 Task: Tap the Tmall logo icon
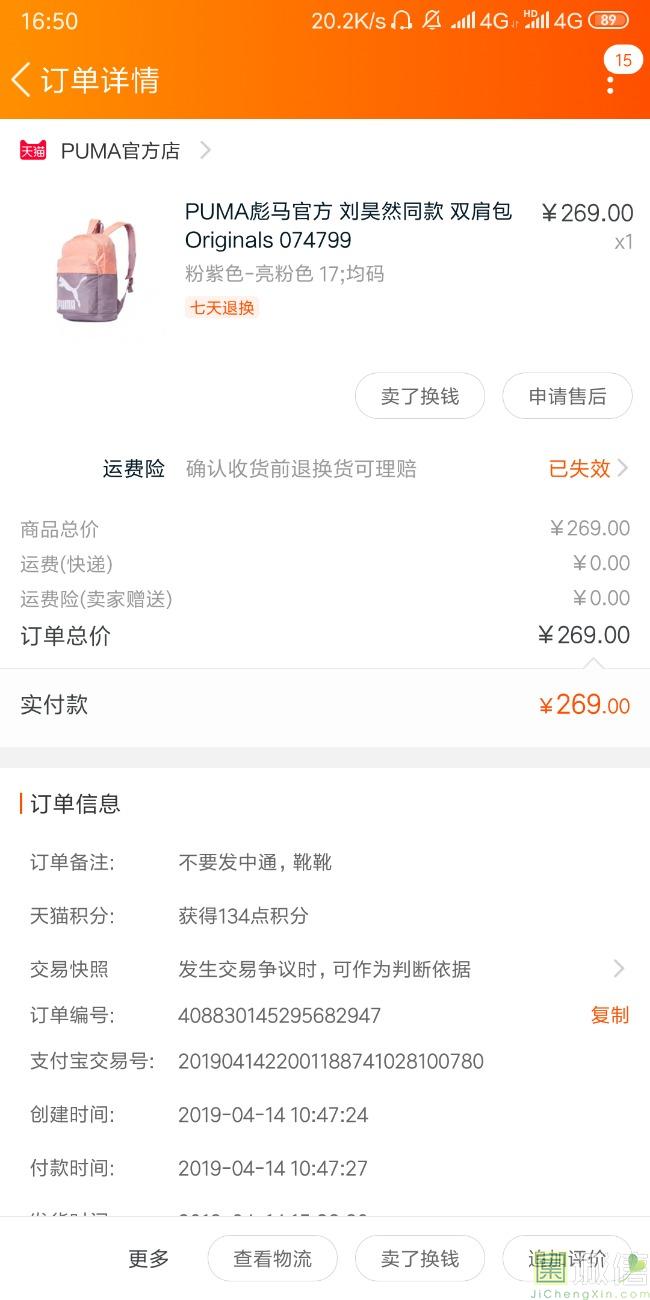click(x=33, y=151)
